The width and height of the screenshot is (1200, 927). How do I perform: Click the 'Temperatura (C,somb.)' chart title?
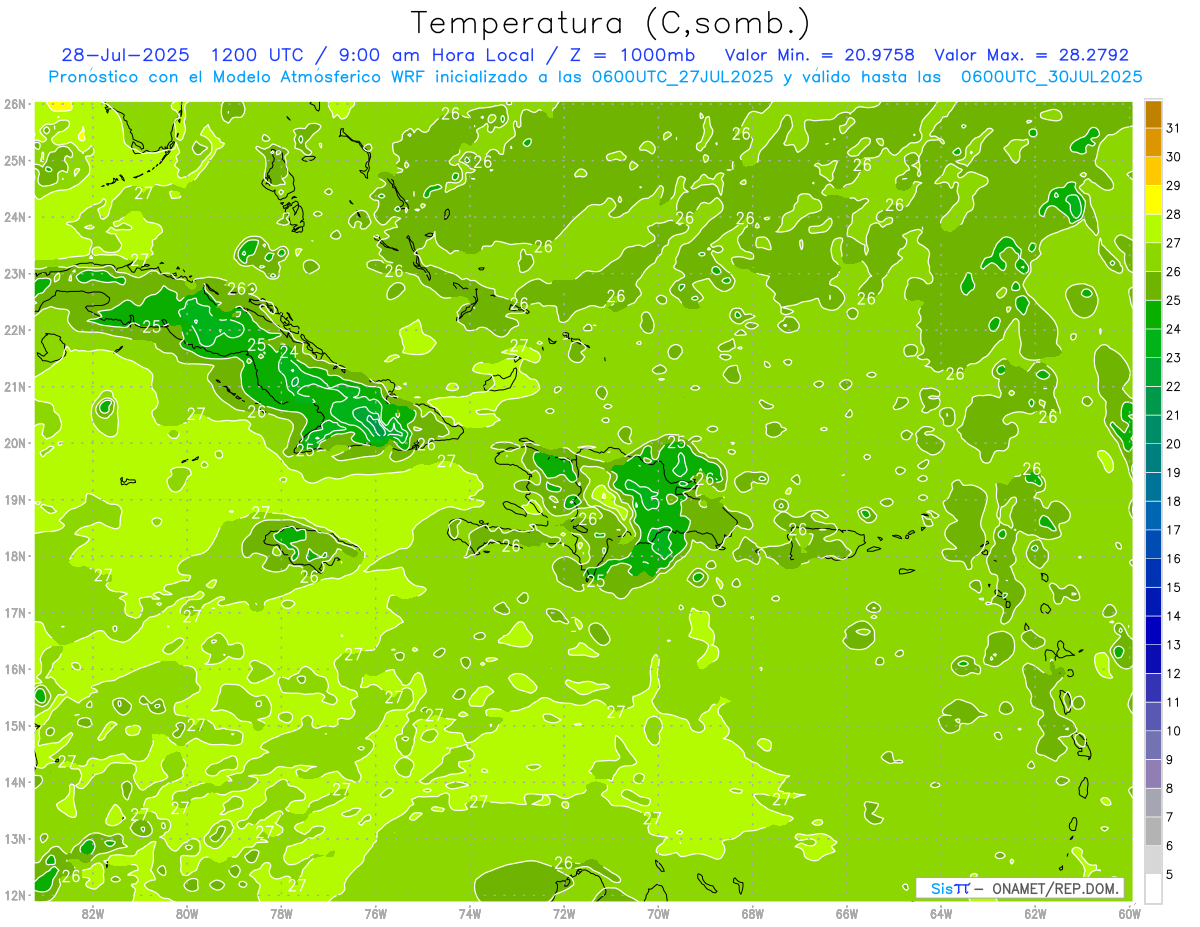click(610, 23)
